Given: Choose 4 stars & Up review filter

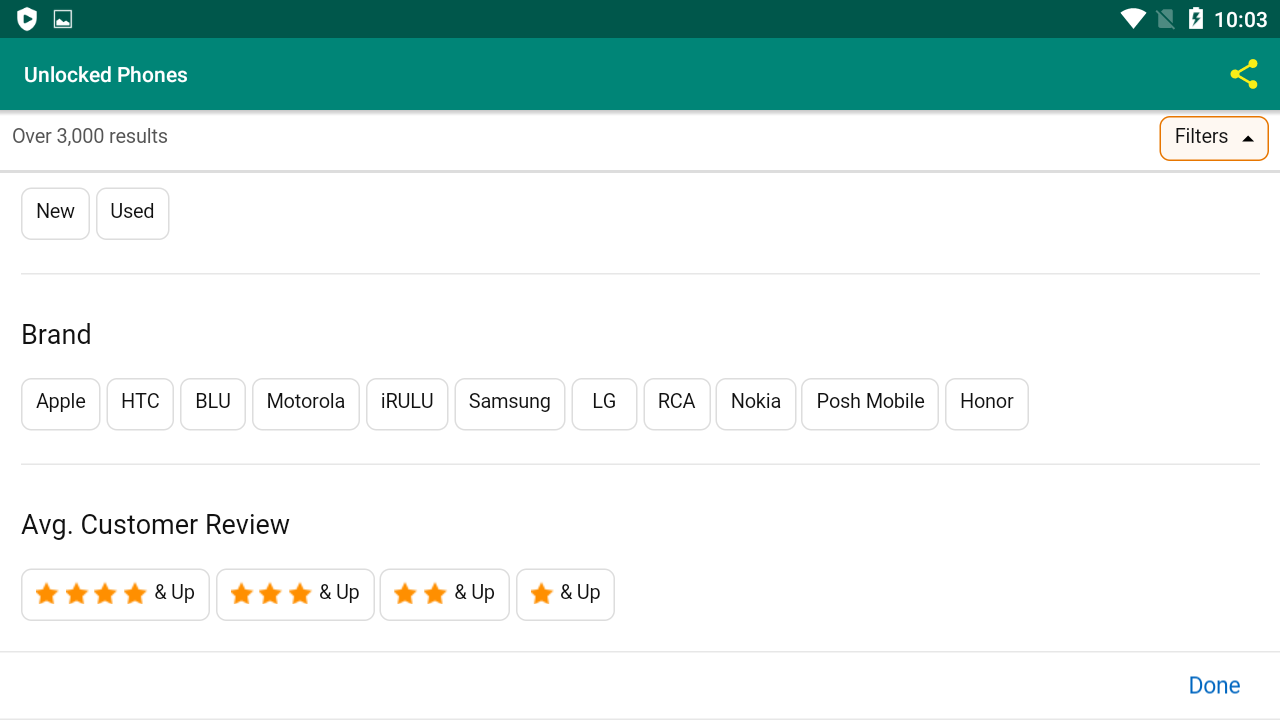Looking at the screenshot, I should click(x=115, y=594).
